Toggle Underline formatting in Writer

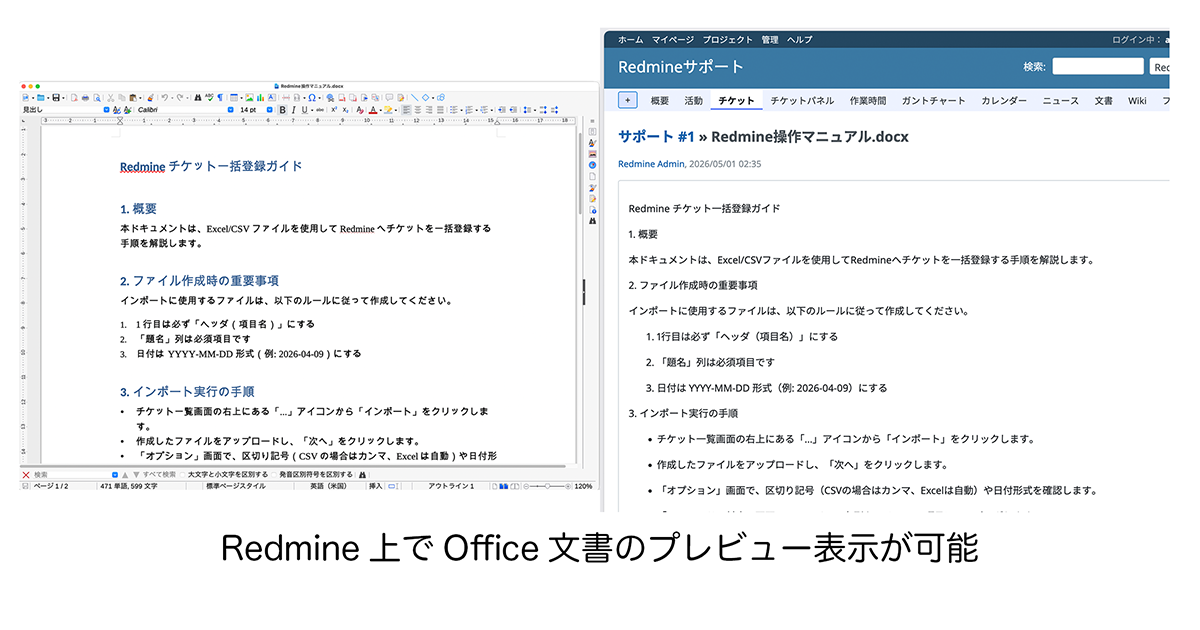click(305, 110)
